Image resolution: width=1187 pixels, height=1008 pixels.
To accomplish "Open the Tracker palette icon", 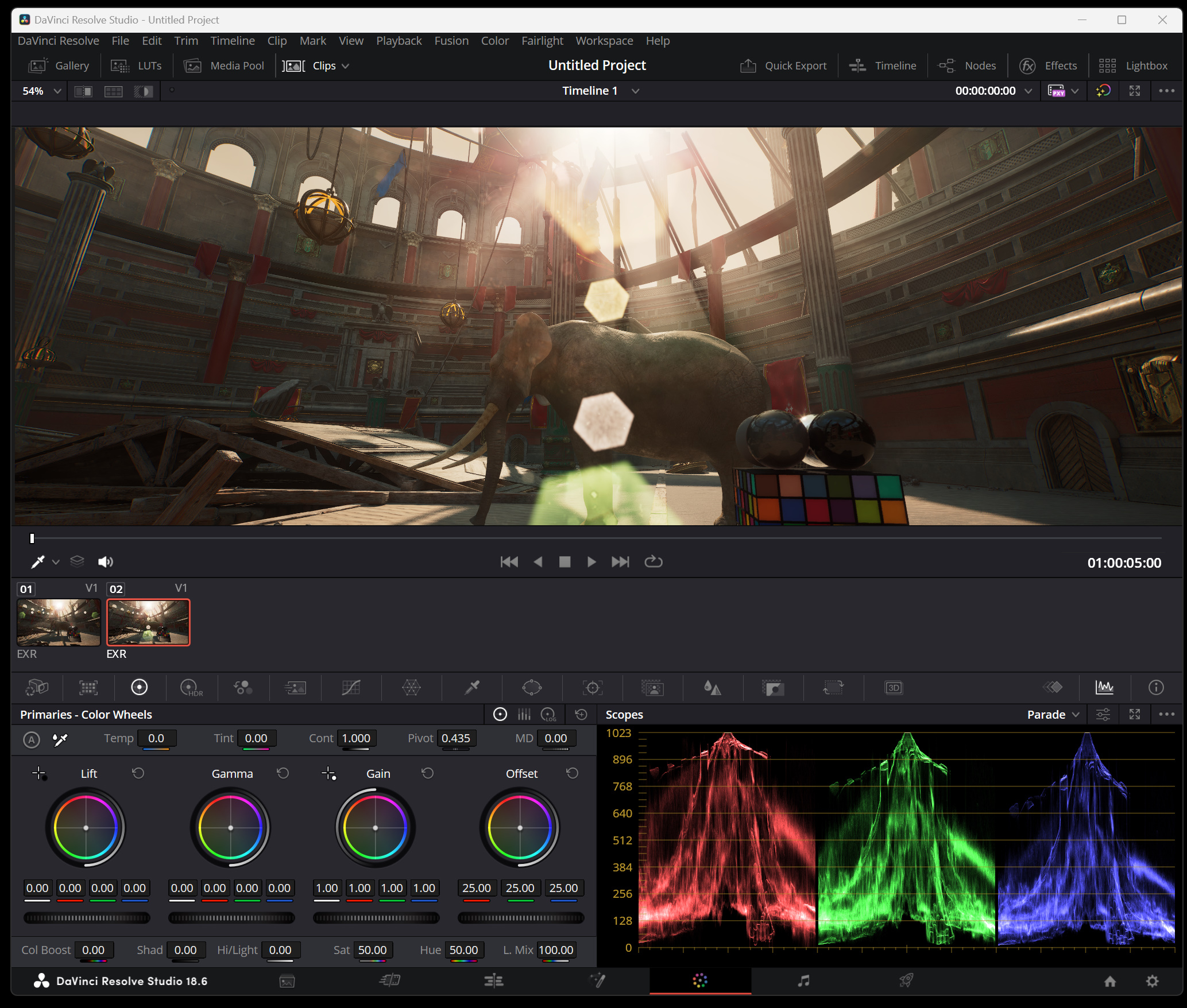I will pos(592,687).
